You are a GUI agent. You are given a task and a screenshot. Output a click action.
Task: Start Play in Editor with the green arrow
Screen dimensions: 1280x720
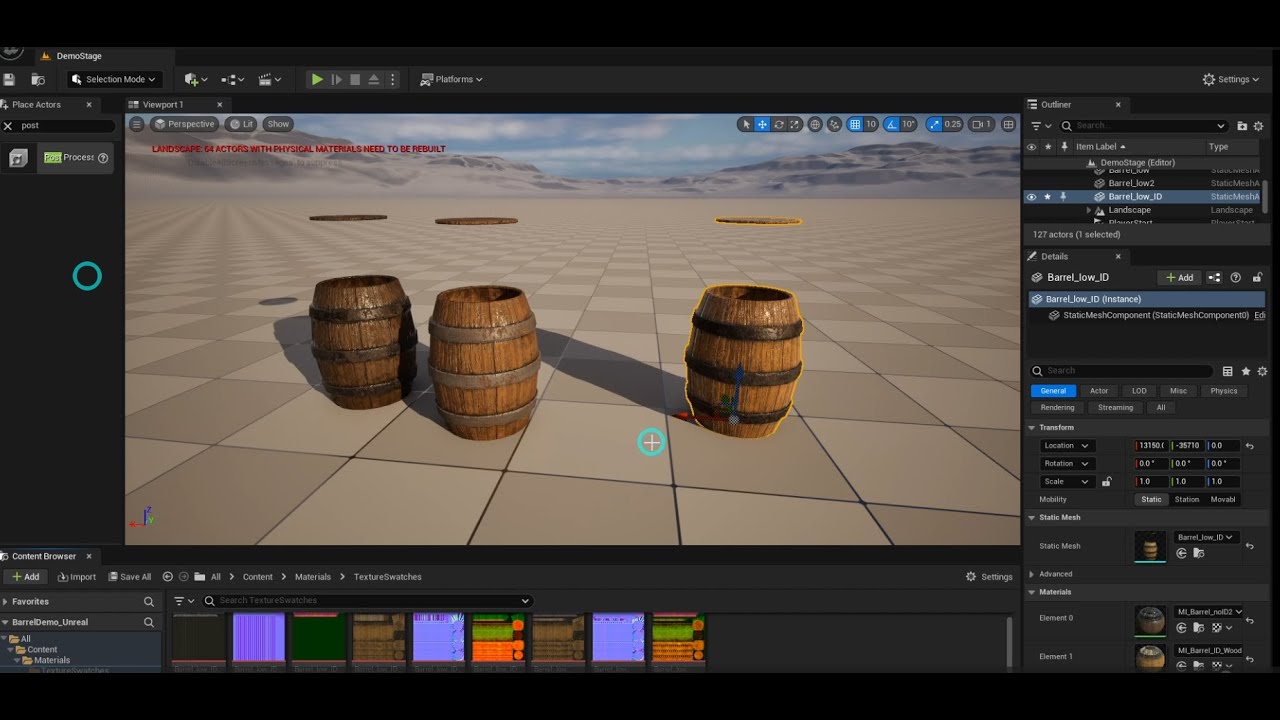(x=317, y=79)
